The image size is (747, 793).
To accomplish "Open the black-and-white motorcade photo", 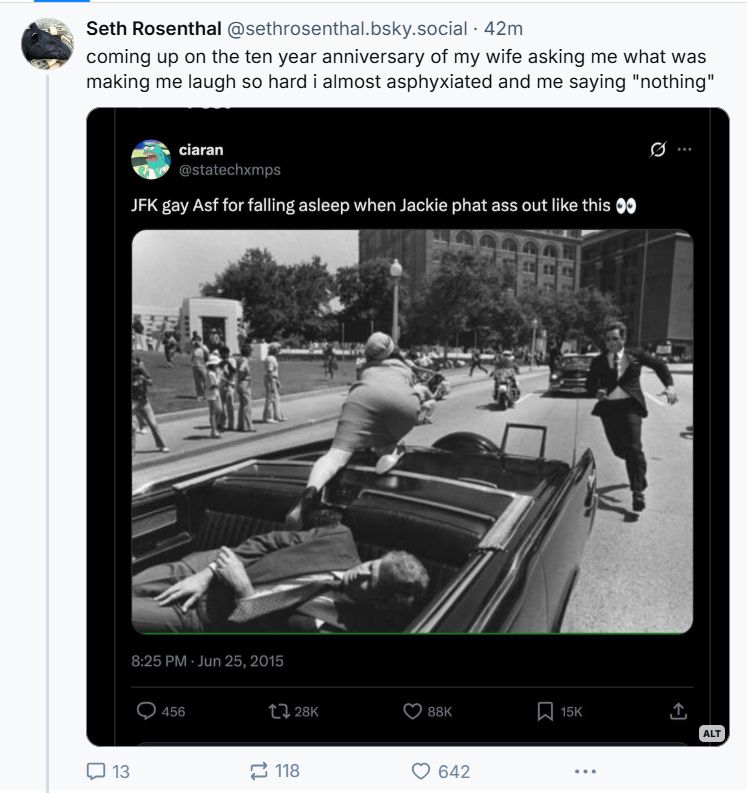I will tap(412, 432).
